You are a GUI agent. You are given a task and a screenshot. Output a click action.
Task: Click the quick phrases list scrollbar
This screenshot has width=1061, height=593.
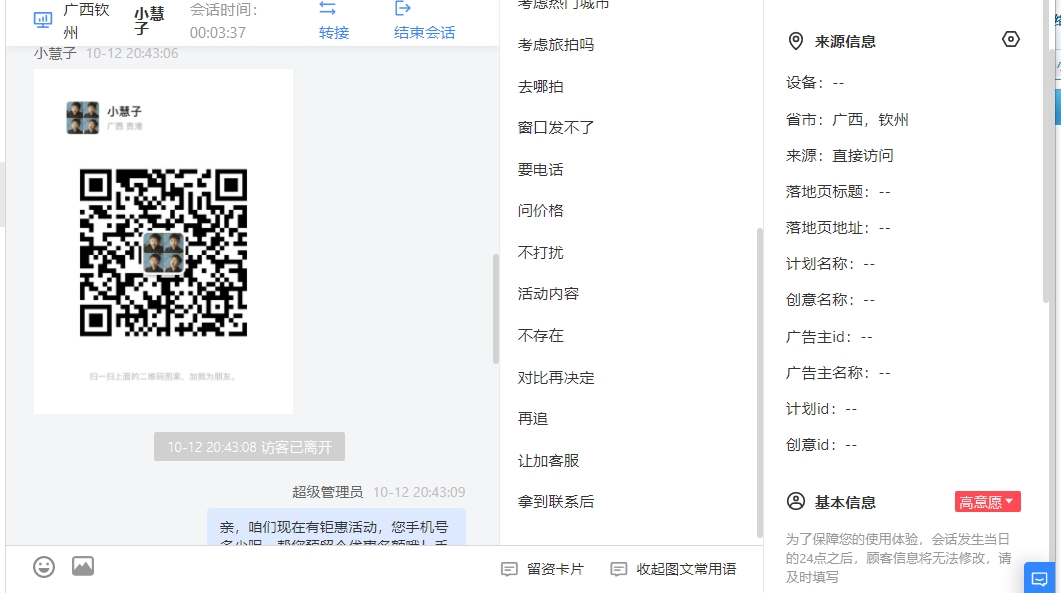click(x=759, y=382)
